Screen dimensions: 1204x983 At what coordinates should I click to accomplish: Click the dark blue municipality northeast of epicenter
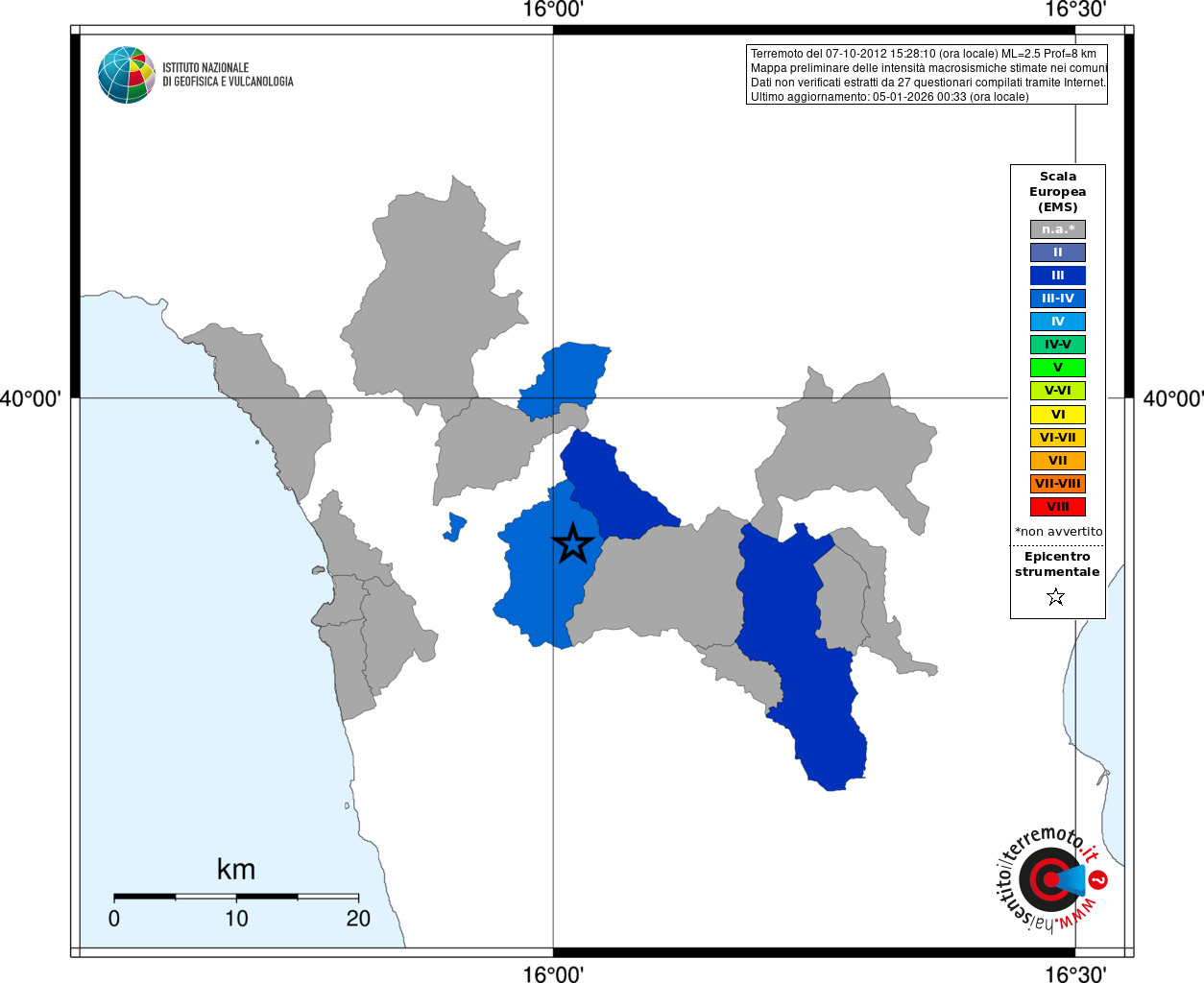click(x=614, y=490)
